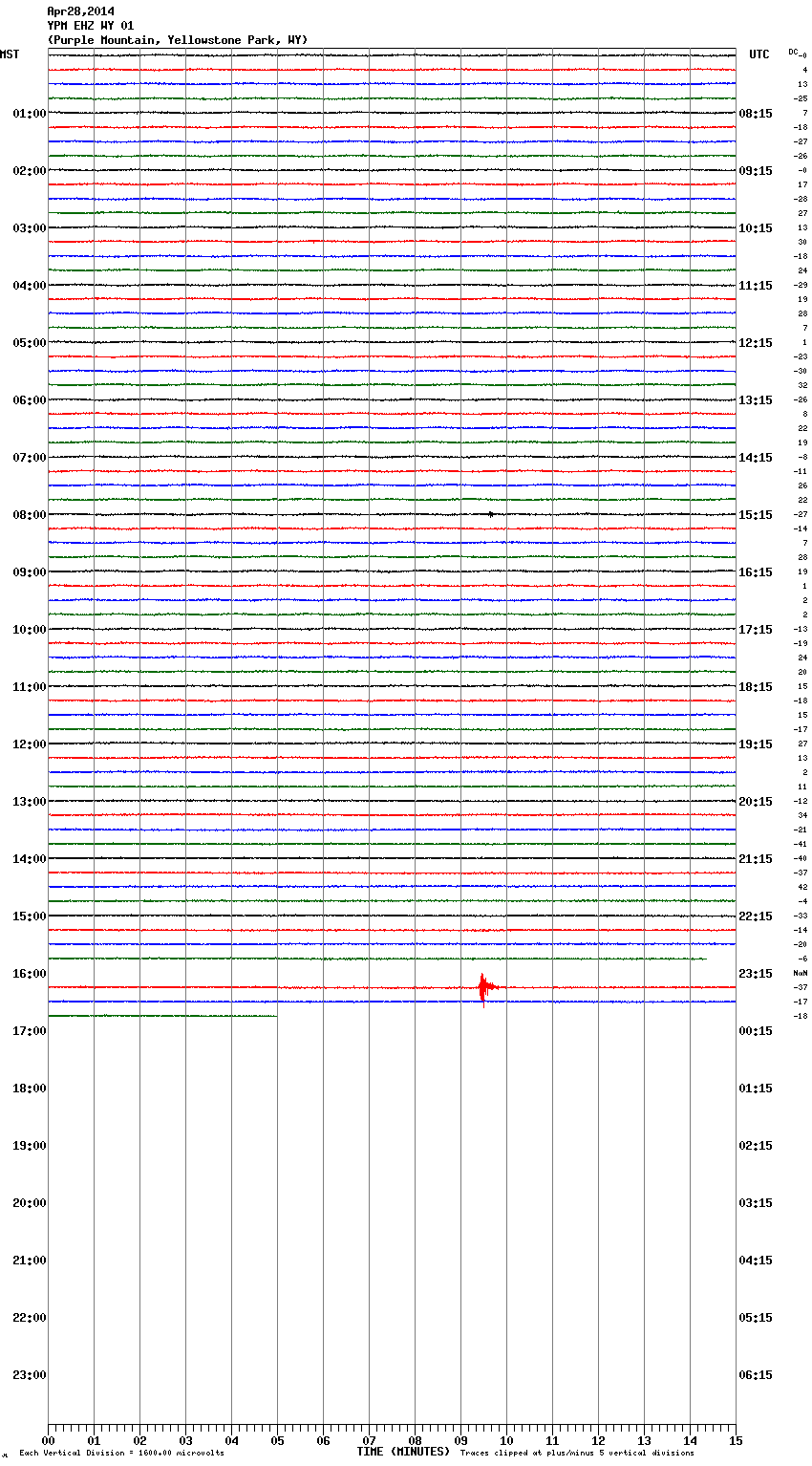The height and width of the screenshot is (1466, 812).
Task: Select the 23:15 UTC hour label
Action: [755, 974]
